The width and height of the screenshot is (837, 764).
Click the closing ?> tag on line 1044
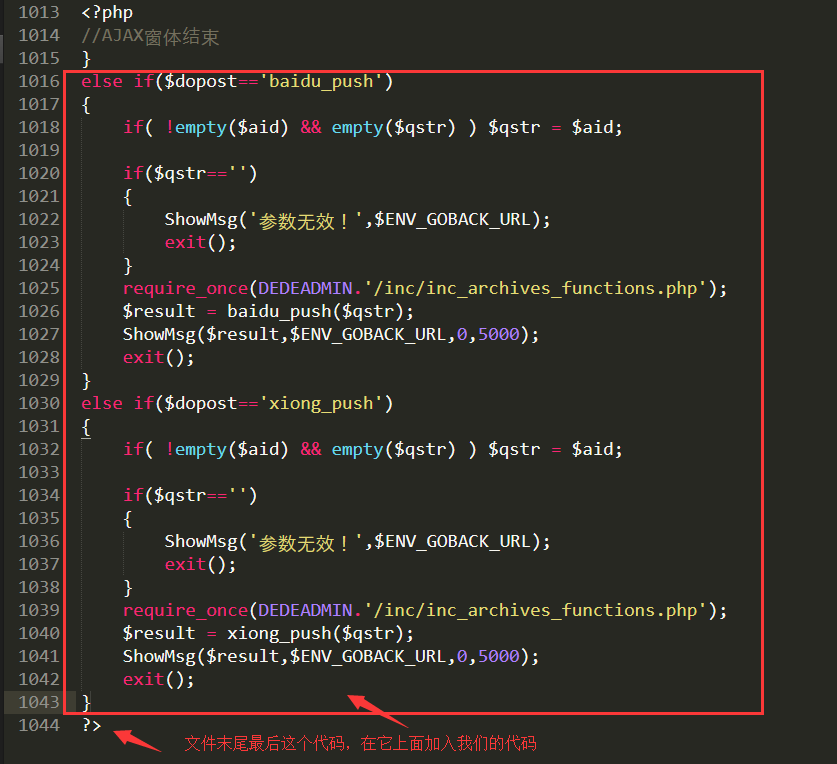(x=91, y=725)
